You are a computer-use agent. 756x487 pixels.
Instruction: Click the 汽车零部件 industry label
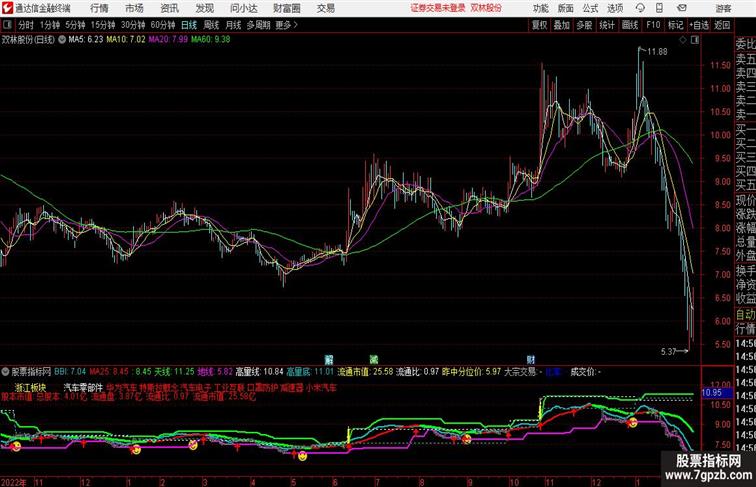(83, 387)
